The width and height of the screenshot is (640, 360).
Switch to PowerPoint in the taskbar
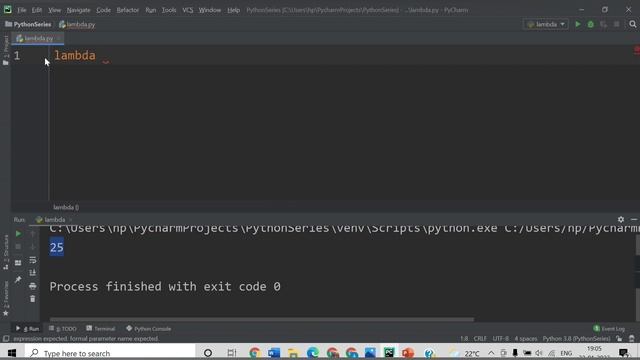(x=408, y=353)
